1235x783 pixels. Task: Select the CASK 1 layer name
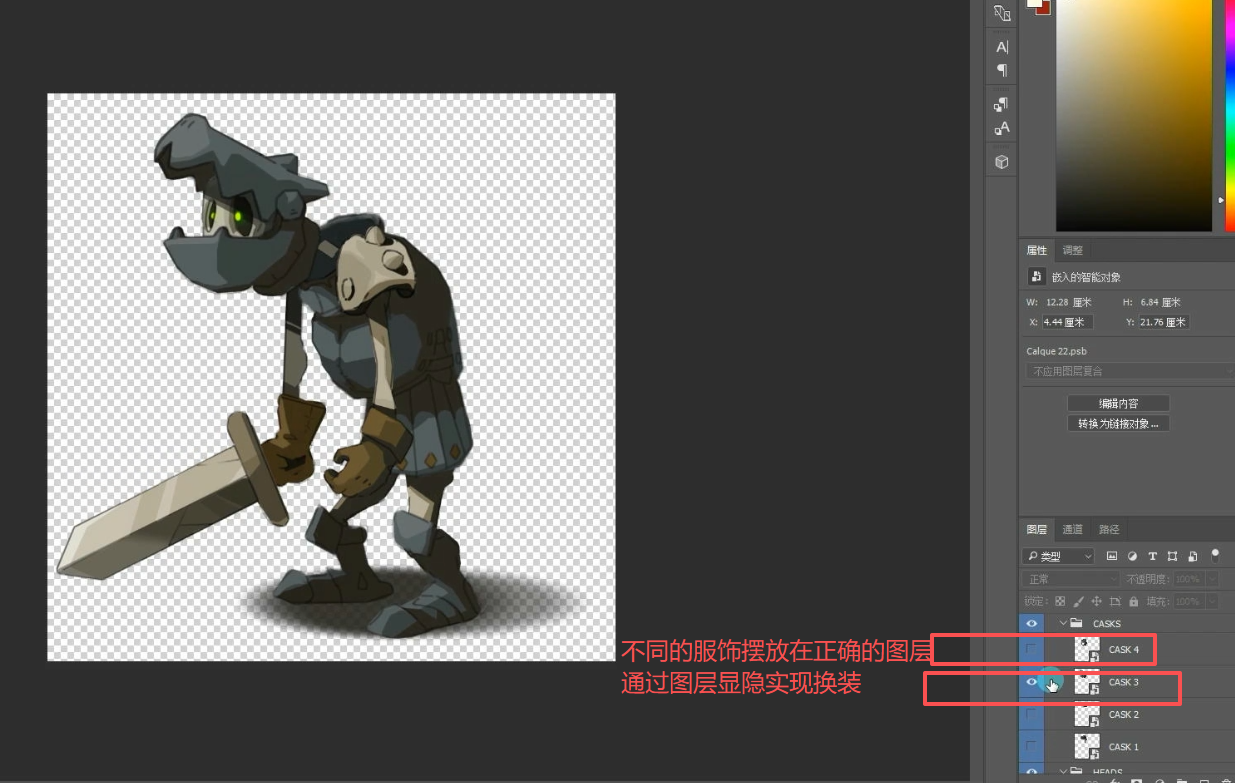1124,746
